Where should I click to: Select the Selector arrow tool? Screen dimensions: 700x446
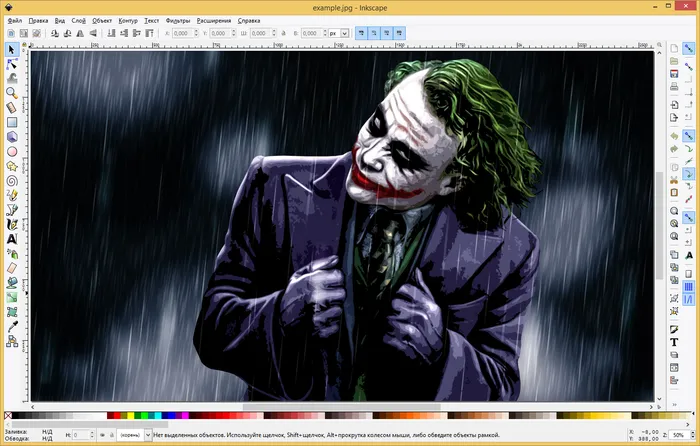pos(12,49)
